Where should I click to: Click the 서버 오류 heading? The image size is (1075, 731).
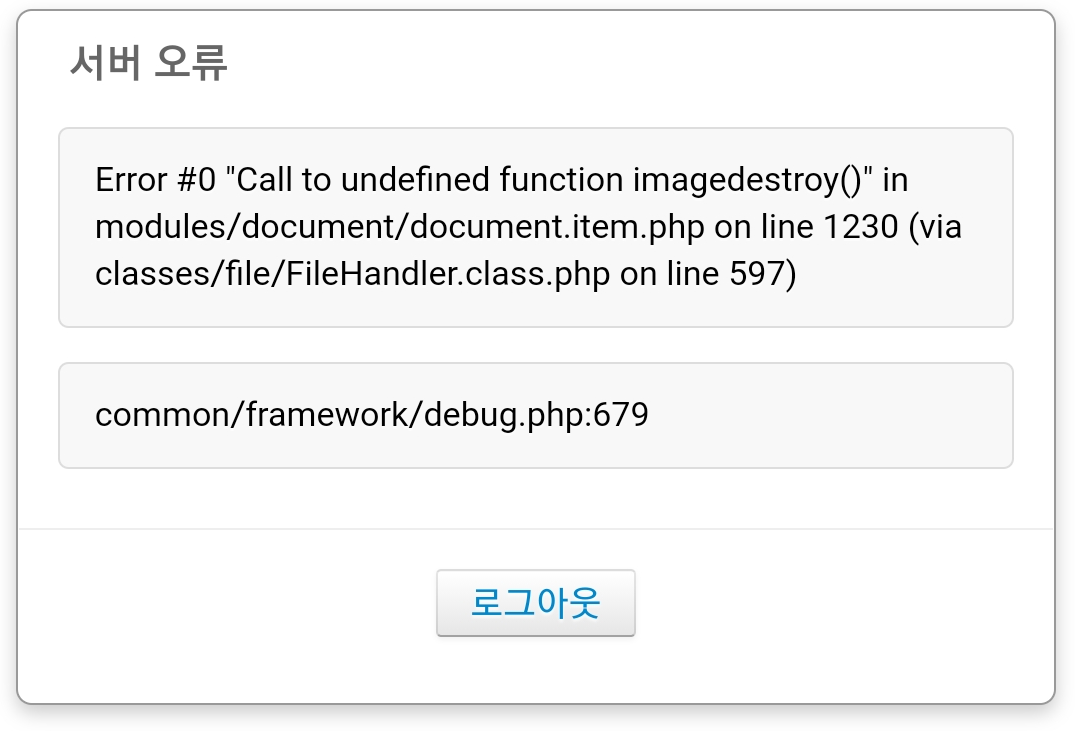149,62
